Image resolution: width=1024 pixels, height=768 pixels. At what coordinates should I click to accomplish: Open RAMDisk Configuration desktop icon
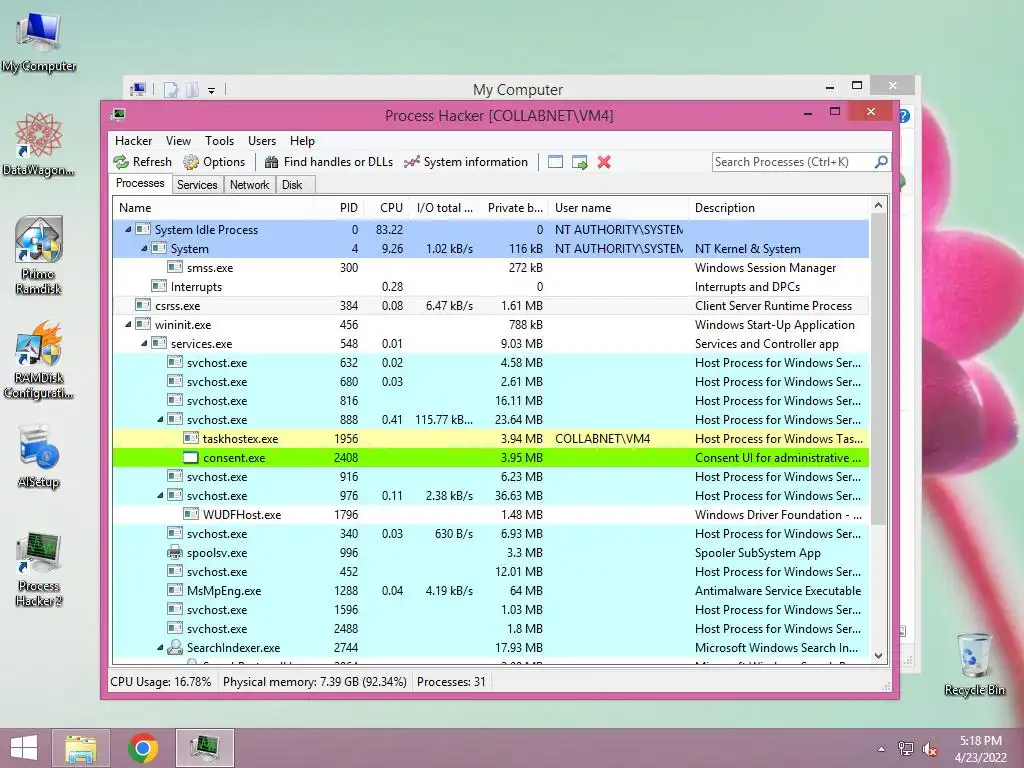(x=39, y=360)
